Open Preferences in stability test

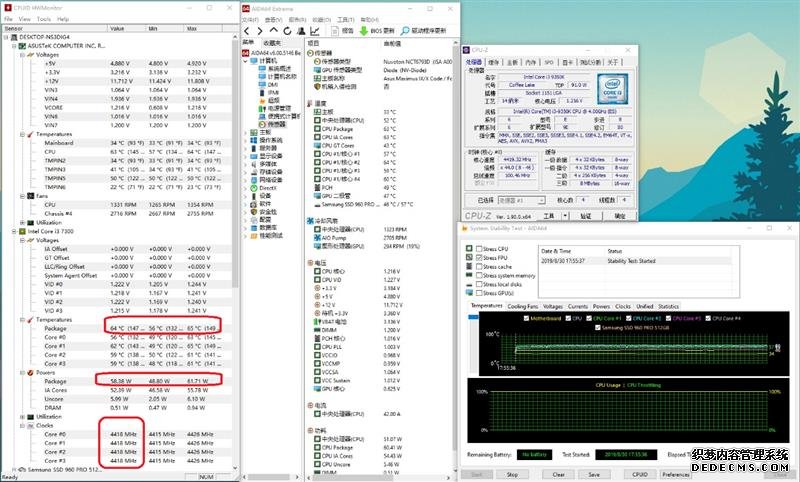click(x=676, y=474)
